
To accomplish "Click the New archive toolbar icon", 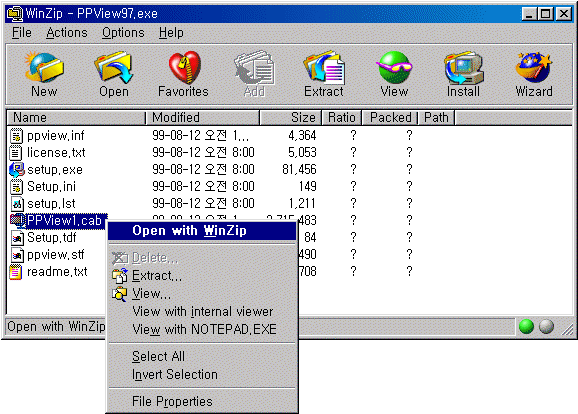I will (44, 67).
